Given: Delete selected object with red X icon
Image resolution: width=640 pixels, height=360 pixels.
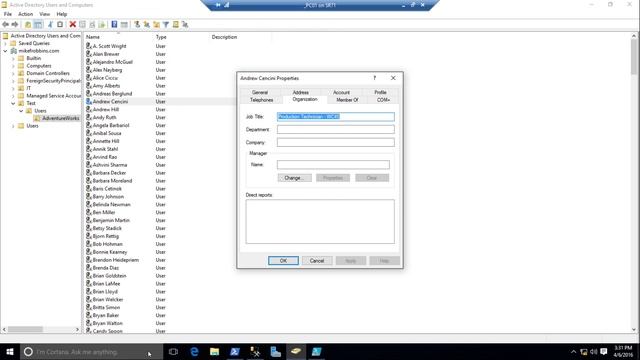Looking at the screenshot, I should [73, 24].
